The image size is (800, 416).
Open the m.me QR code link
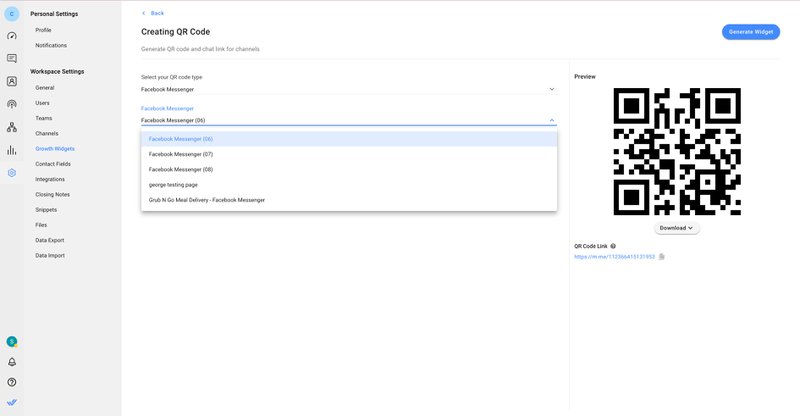(x=614, y=257)
